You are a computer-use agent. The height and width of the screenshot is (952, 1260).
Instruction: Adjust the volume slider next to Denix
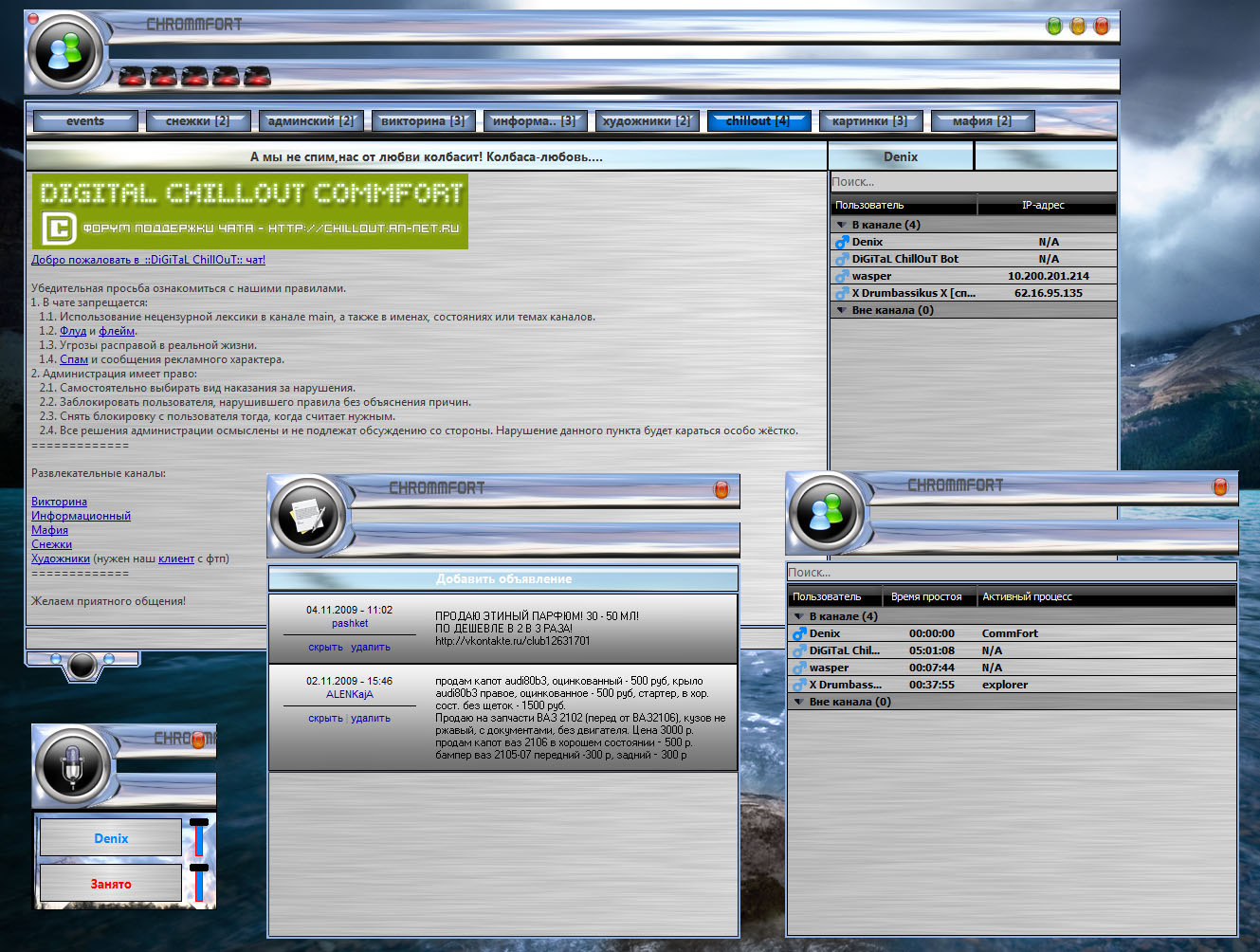coord(199,837)
